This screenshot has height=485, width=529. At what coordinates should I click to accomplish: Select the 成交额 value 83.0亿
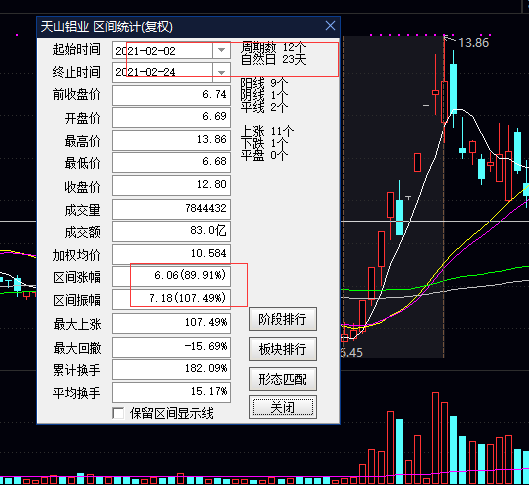click(x=171, y=231)
